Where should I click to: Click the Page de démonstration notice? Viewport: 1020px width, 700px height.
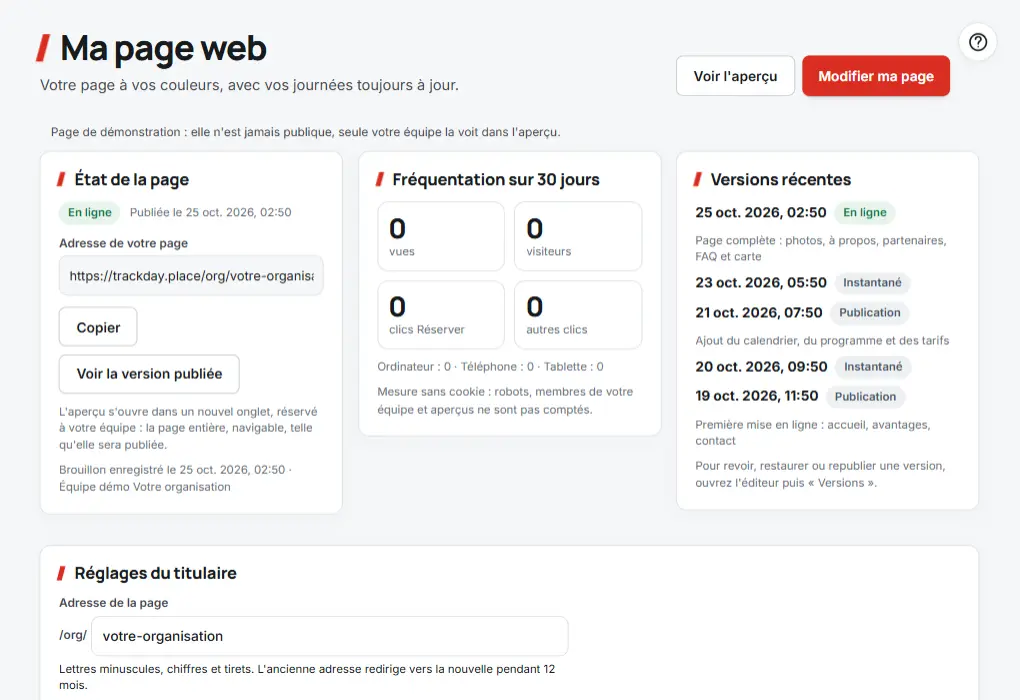pyautogui.click(x=306, y=132)
